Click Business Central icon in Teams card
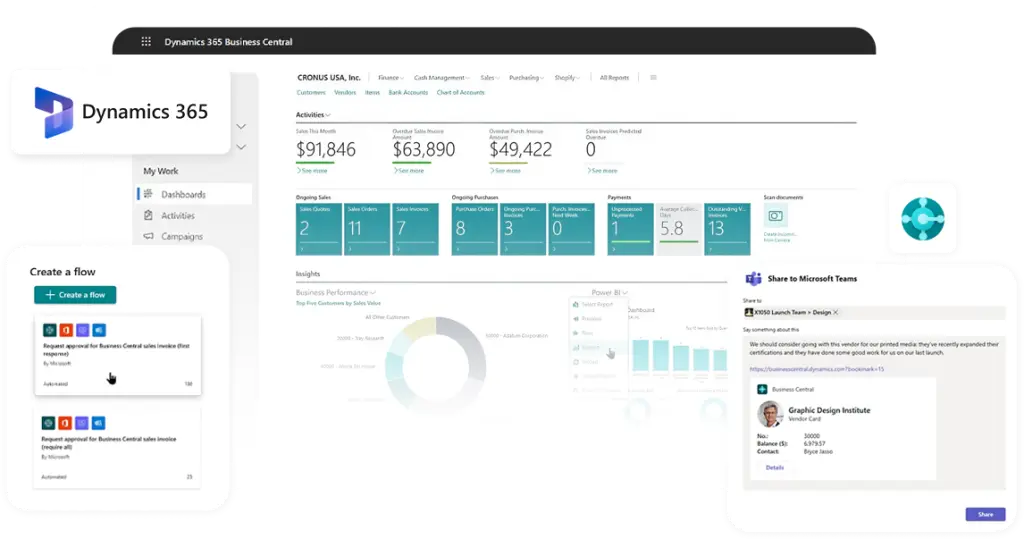 coord(761,389)
